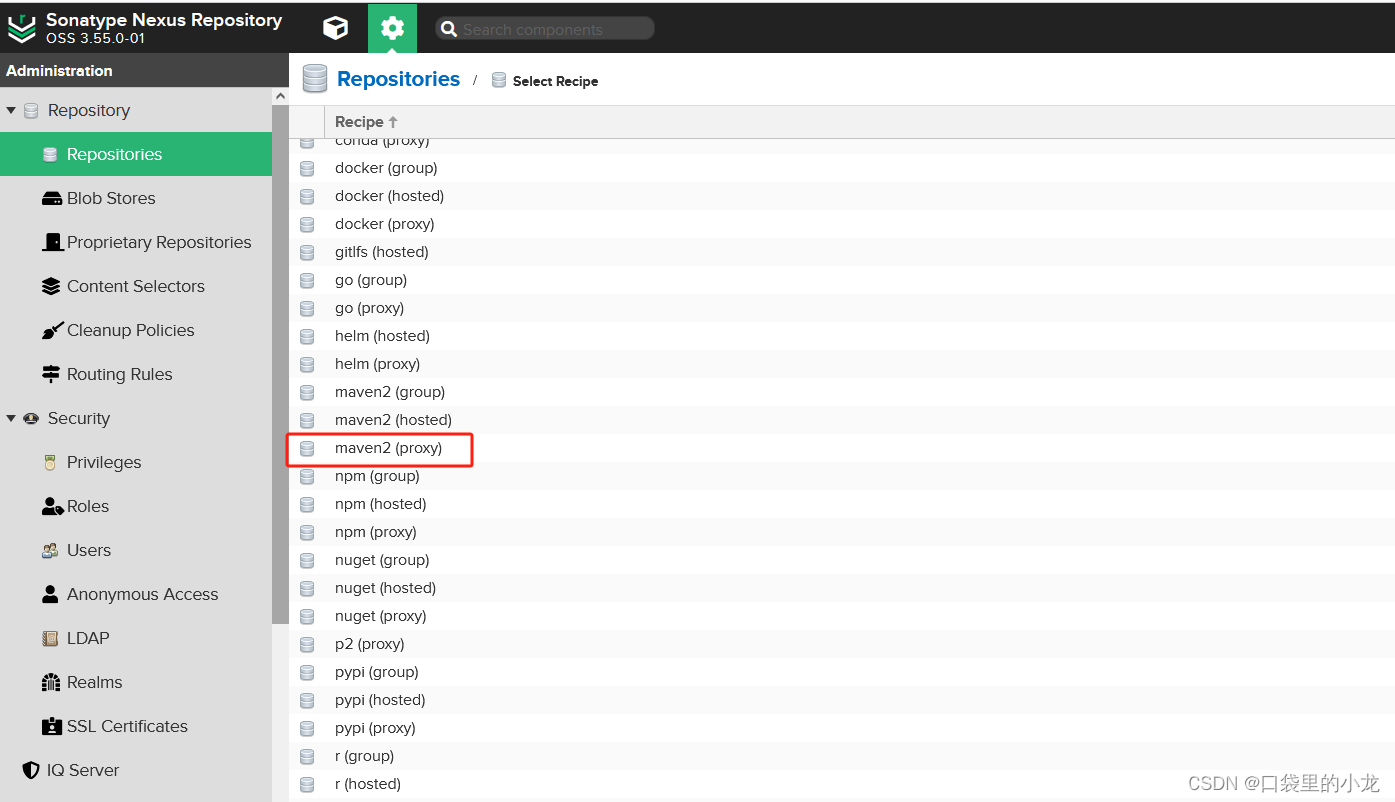Select the npm (hosted) recipe

(x=842, y=504)
